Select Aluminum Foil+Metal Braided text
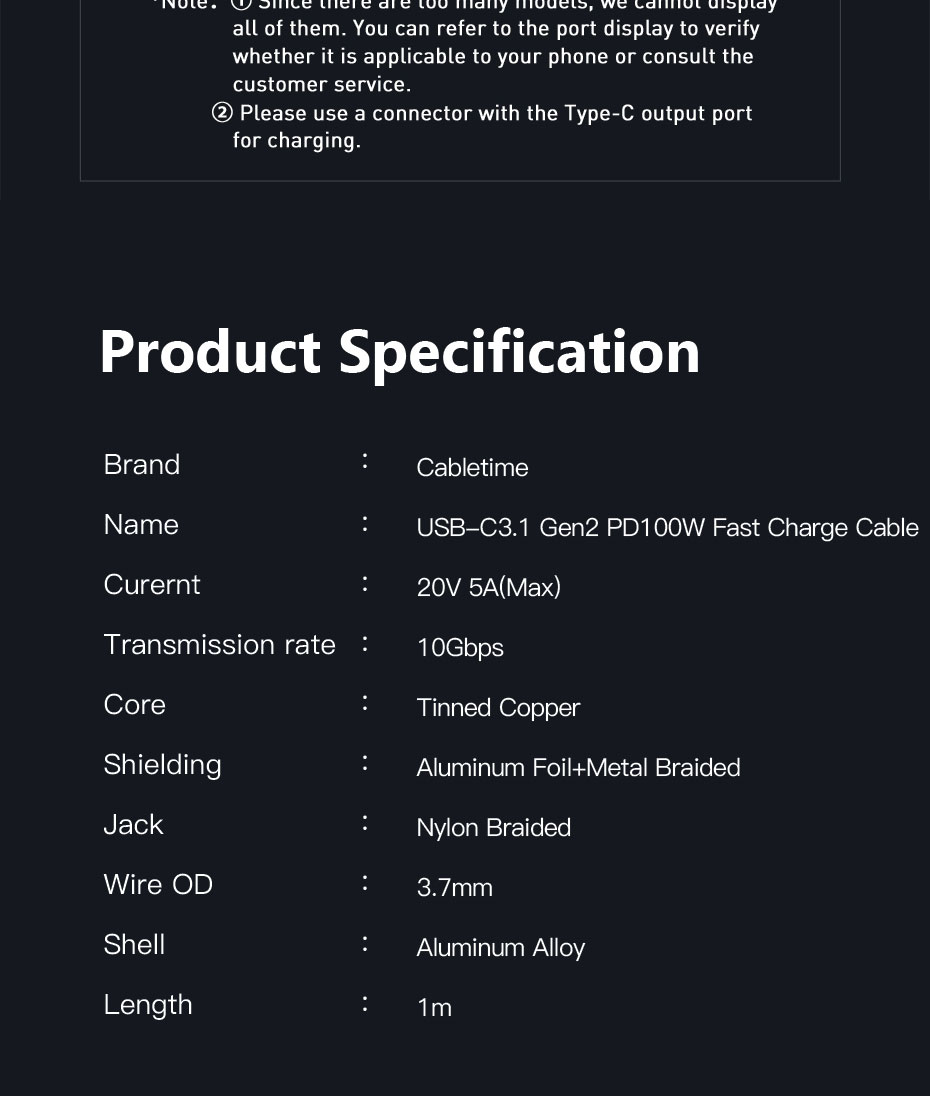930x1096 pixels. pyautogui.click(x=579, y=768)
